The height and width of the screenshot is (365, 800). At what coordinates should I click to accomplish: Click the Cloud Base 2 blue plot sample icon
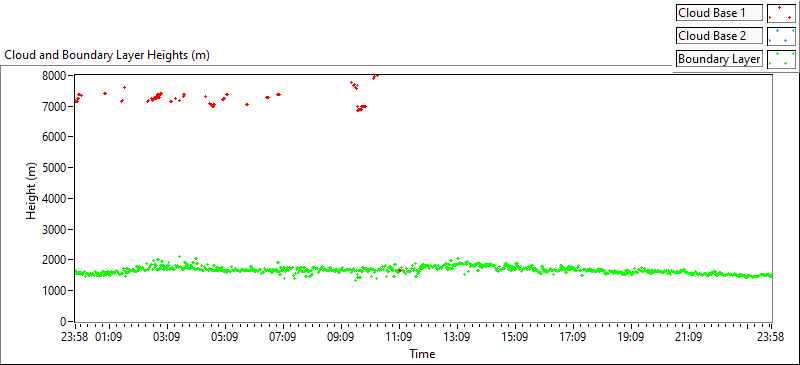point(781,36)
